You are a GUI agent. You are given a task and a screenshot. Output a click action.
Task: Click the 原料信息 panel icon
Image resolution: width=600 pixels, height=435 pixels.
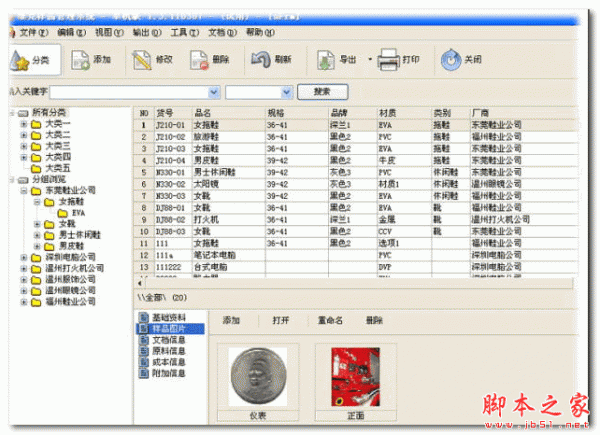[x=144, y=351]
